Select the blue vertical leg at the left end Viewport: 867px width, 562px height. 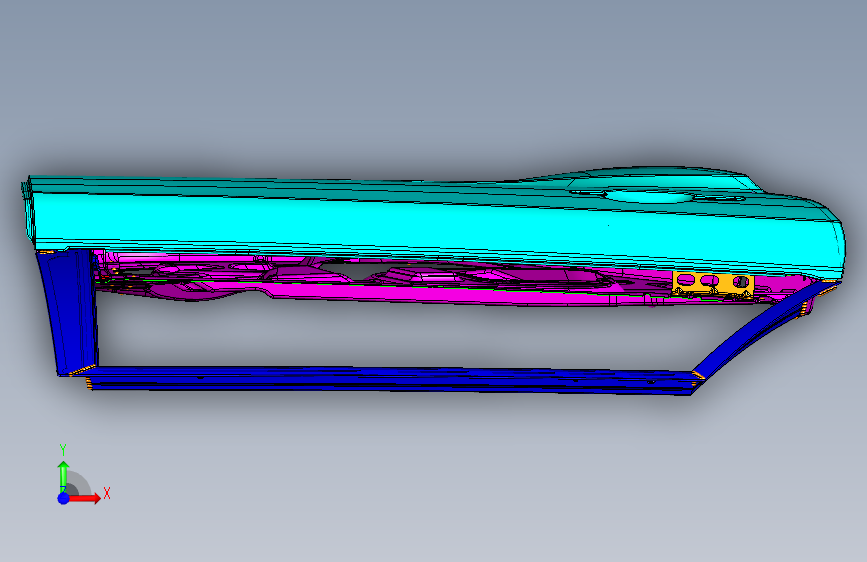[x=68, y=313]
